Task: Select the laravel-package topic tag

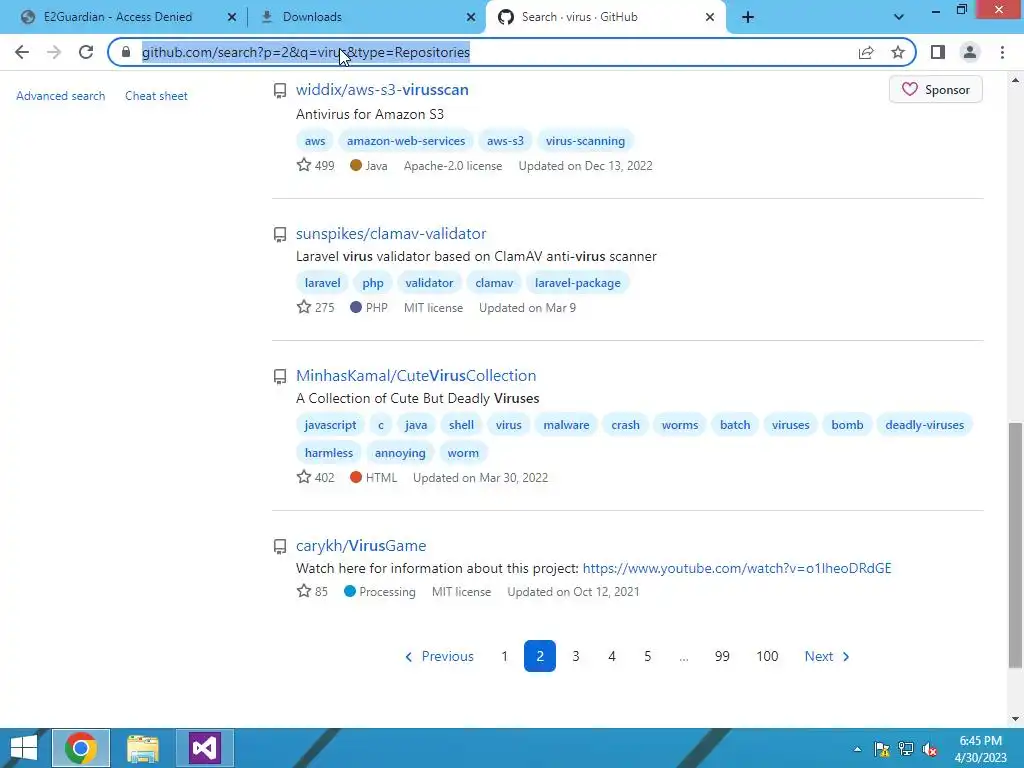Action: click(577, 283)
